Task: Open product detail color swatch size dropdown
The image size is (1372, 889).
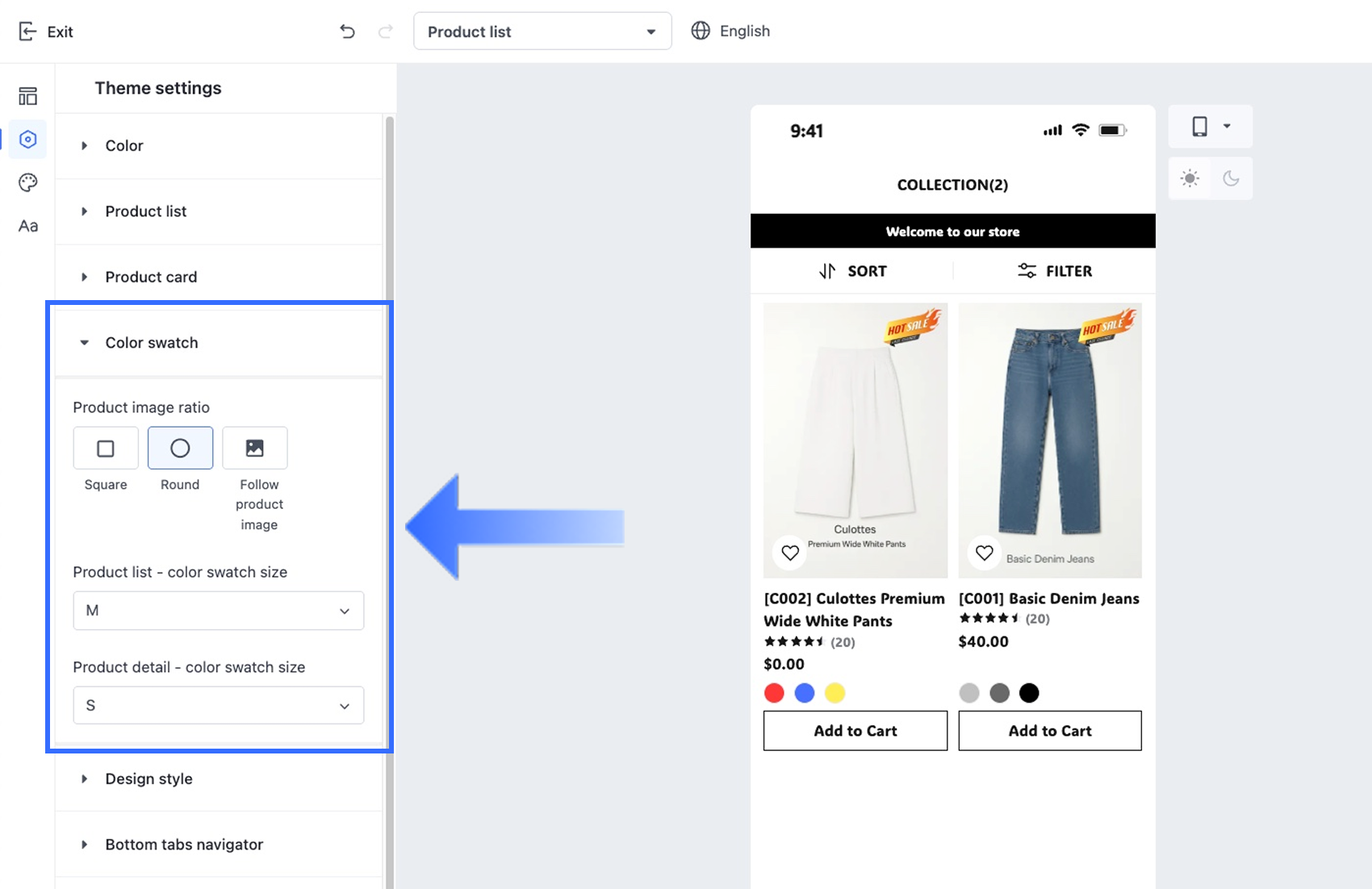Action: 218,706
